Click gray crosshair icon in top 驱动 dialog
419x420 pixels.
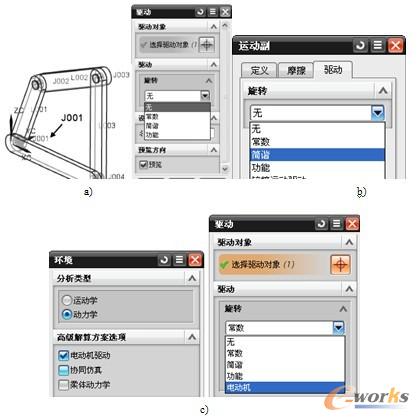coord(207,45)
